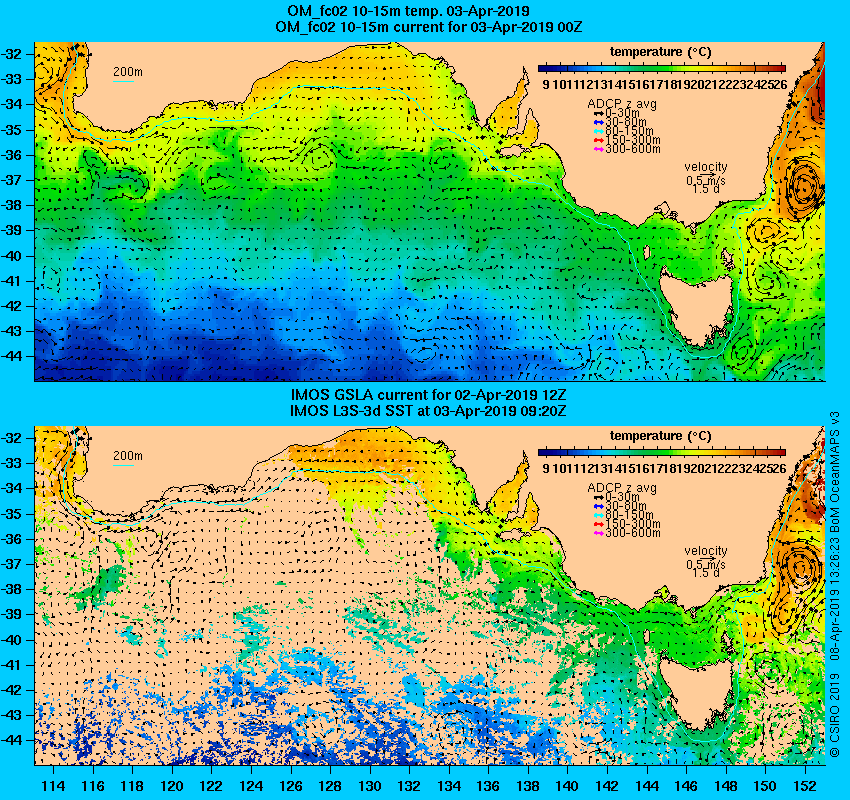This screenshot has width=850, height=800.
Task: Click '1.5 d' value in bottom panel
Action: (706, 572)
